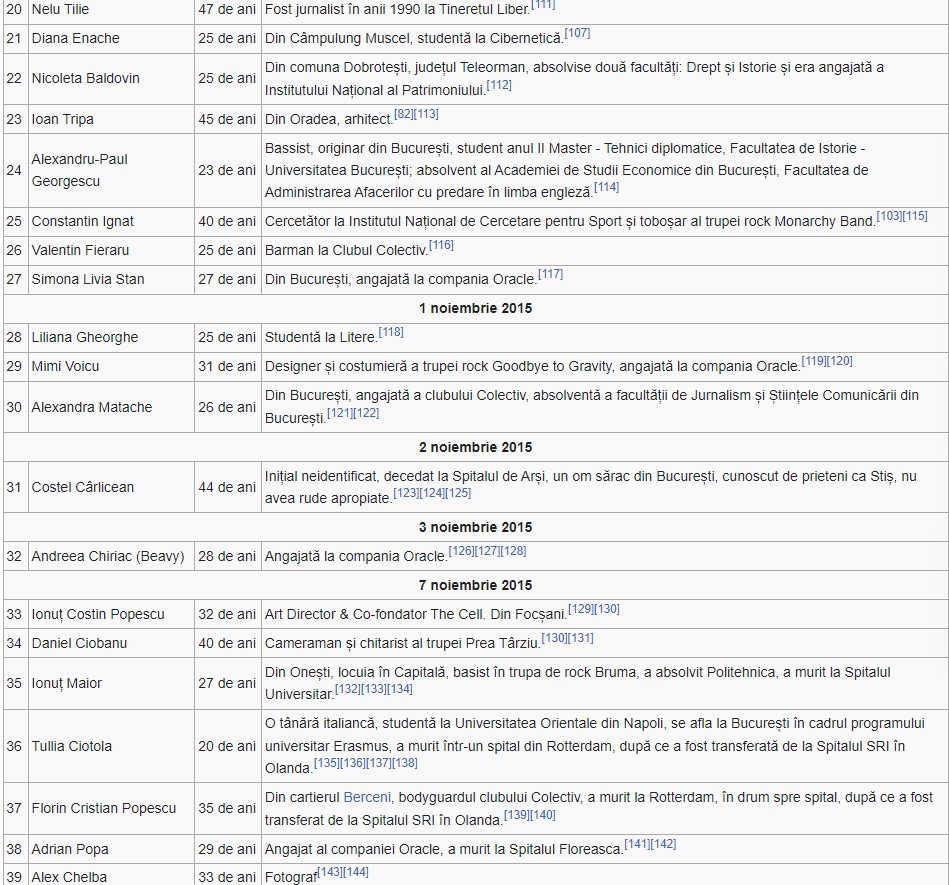Open citation [121] for Alexandra Matache
The height and width of the screenshot is (885, 949).
coord(340,413)
